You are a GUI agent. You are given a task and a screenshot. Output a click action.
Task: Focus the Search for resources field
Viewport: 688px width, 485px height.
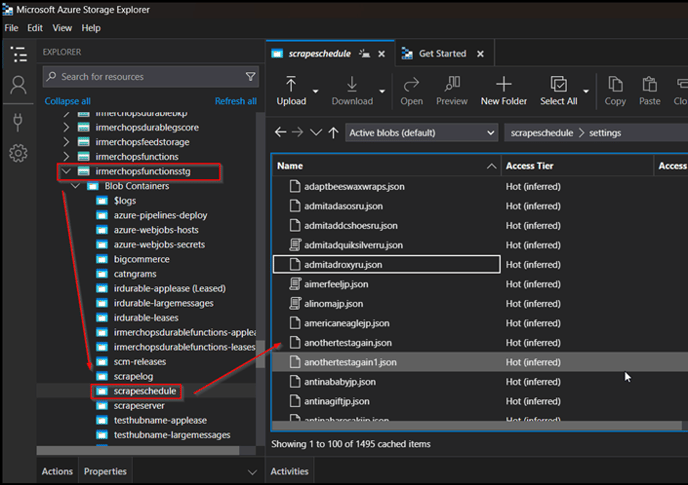[x=151, y=77]
